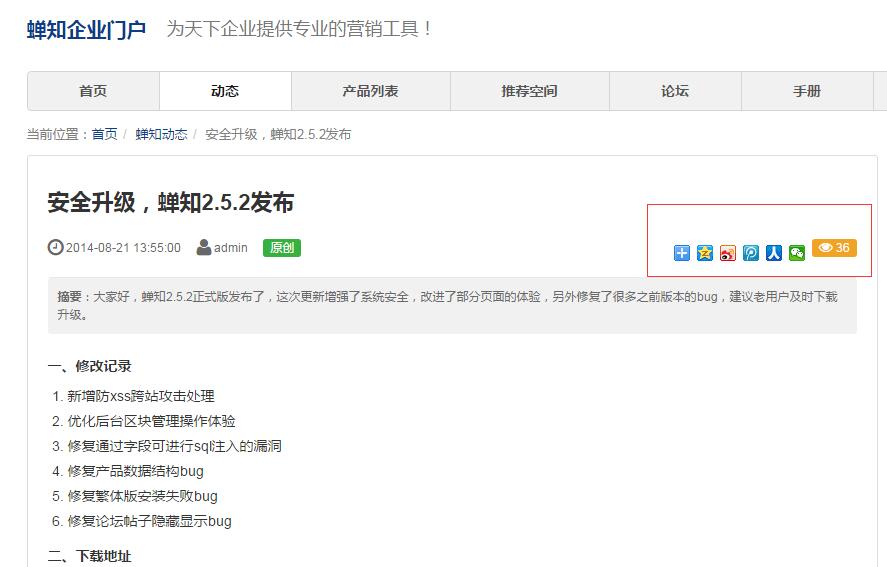Go to the 产品列表 tab

371,91
